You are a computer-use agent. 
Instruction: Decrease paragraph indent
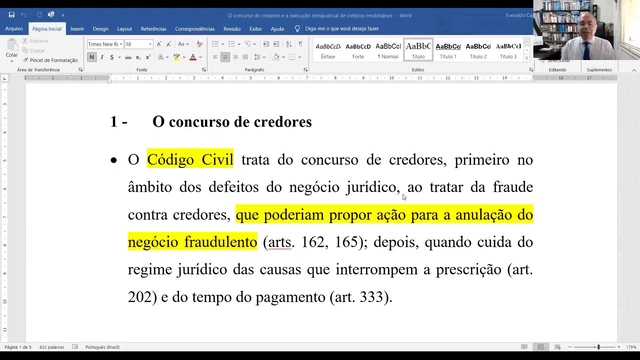pyautogui.click(x=266, y=44)
